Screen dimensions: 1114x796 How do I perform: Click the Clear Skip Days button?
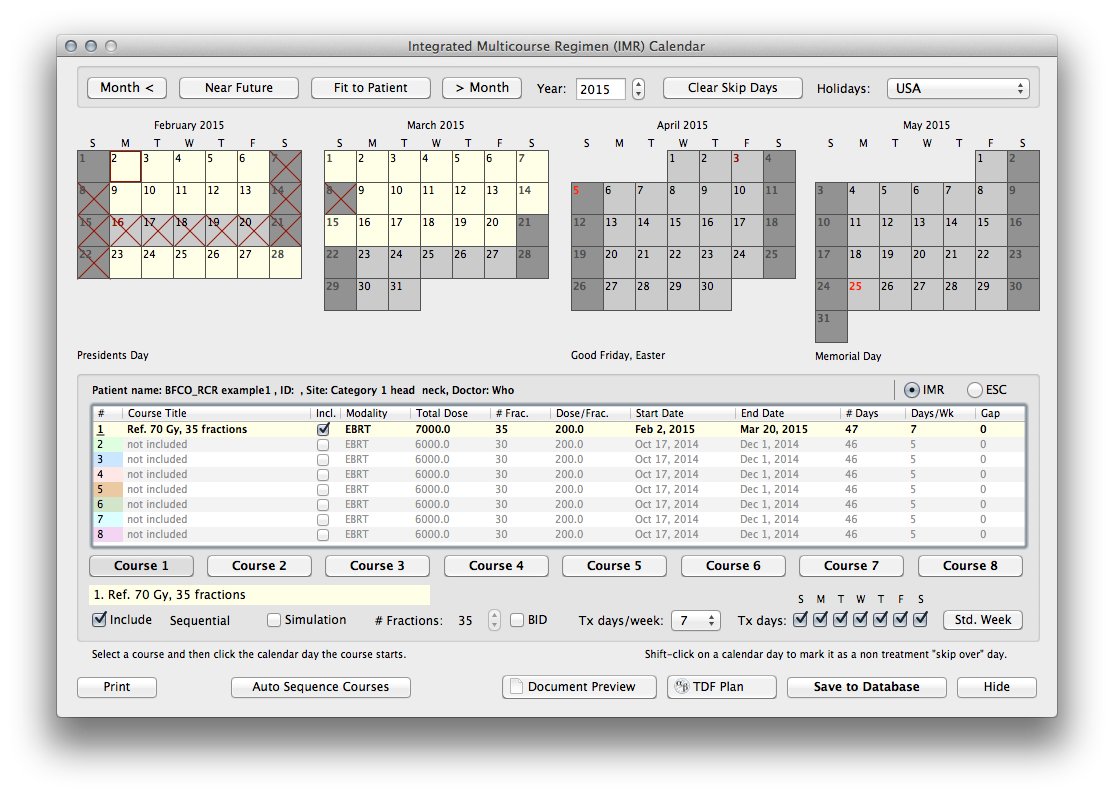[732, 88]
